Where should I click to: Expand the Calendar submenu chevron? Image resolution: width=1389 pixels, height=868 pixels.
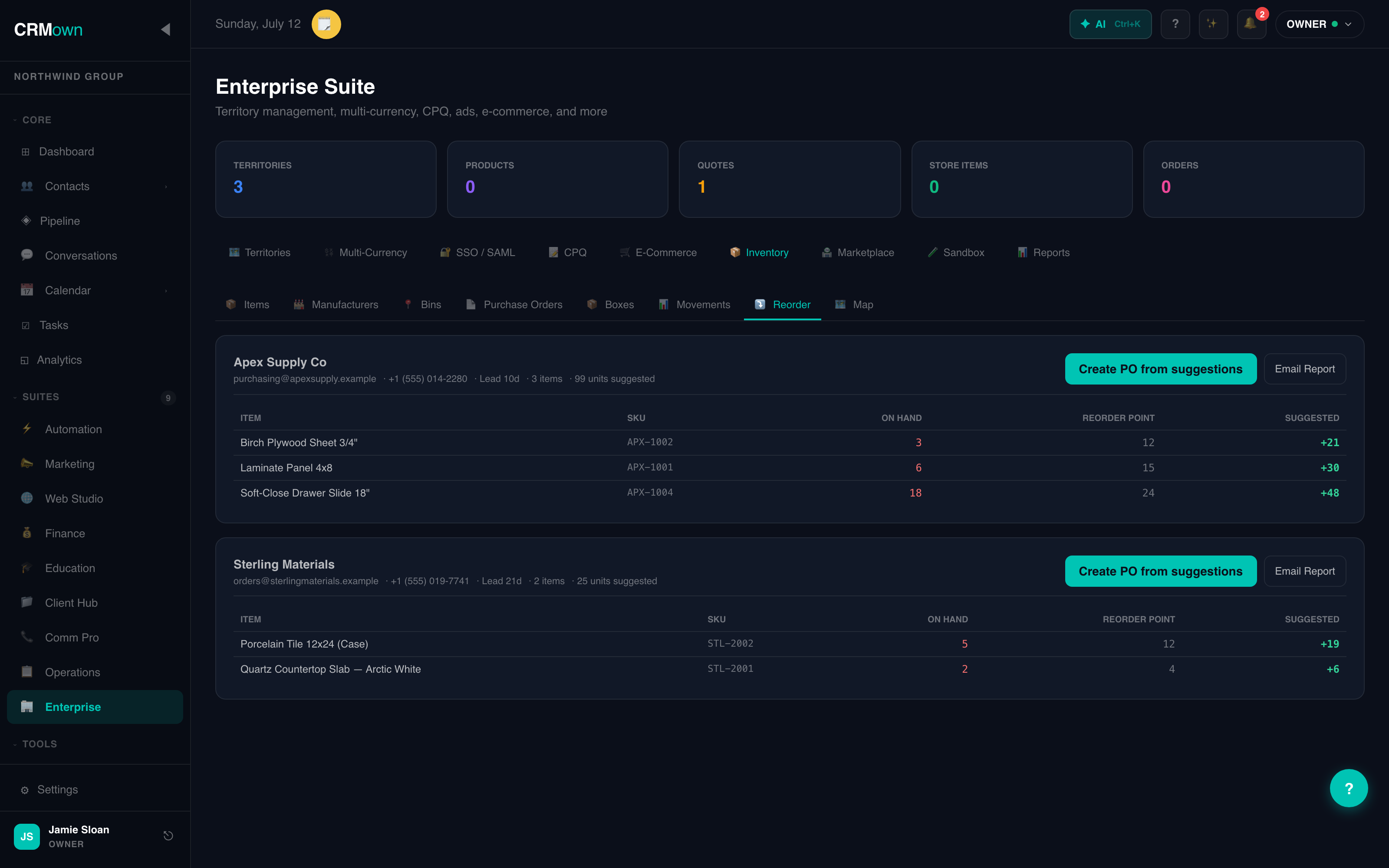pyautogui.click(x=166, y=290)
